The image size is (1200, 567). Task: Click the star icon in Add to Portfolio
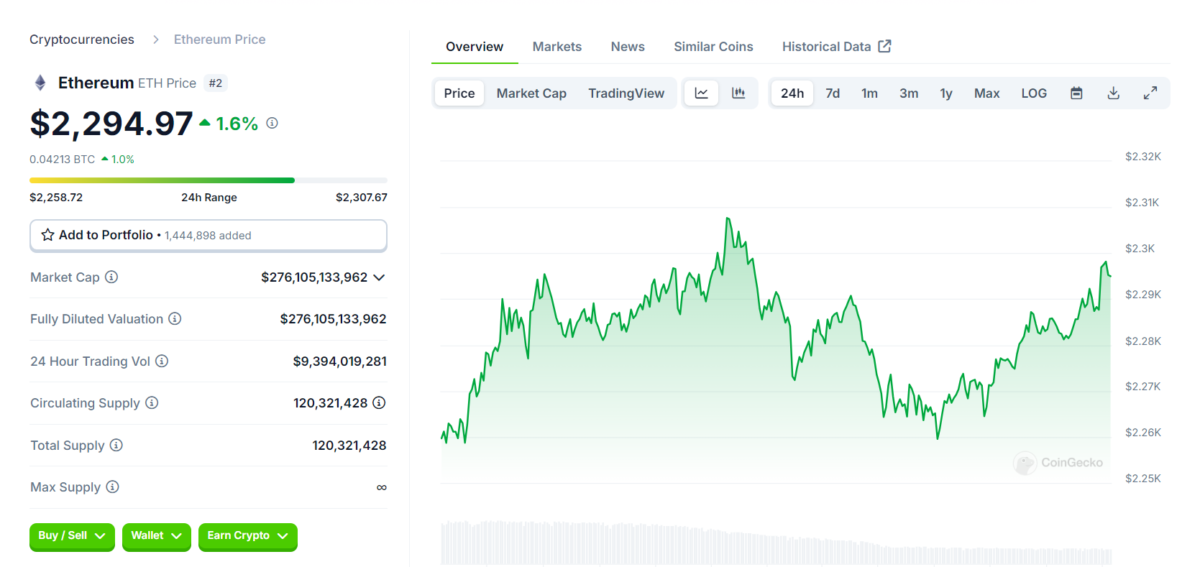click(48, 235)
